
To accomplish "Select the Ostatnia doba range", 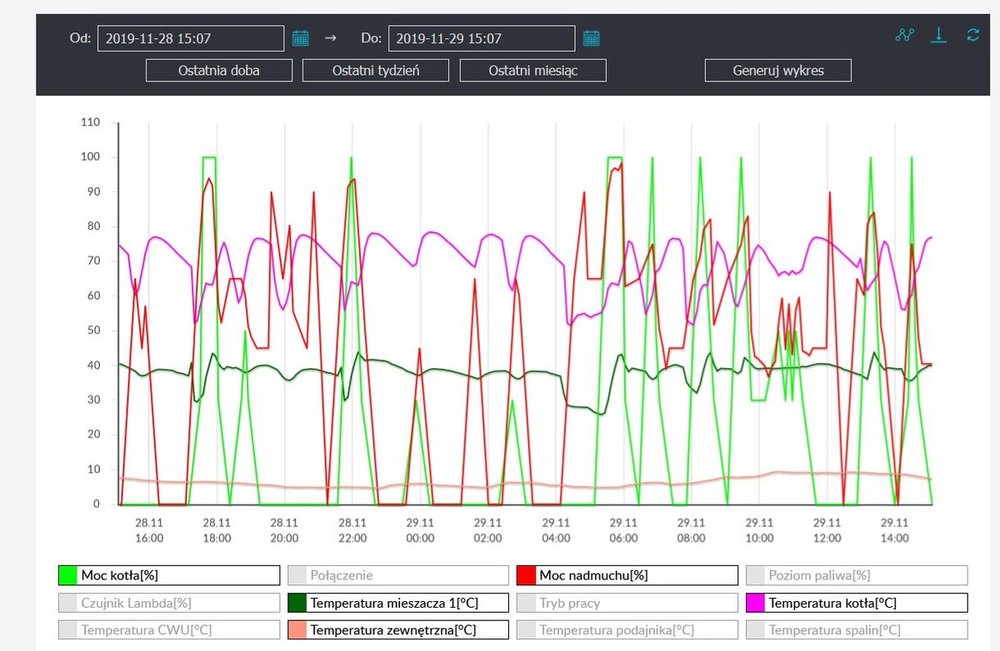I will tap(219, 70).
